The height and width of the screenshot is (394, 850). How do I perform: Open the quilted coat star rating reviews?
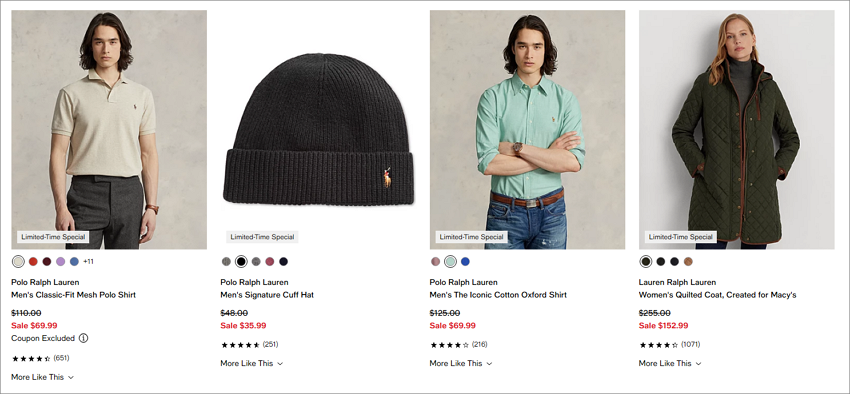pyautogui.click(x=669, y=345)
